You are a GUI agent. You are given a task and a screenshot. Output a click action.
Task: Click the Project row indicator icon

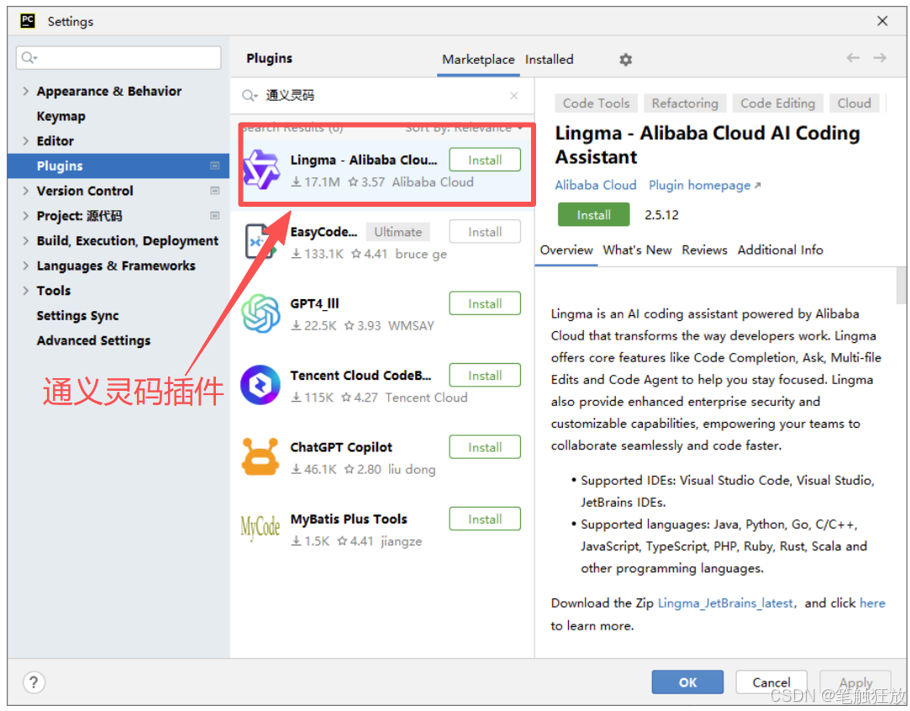tap(215, 215)
